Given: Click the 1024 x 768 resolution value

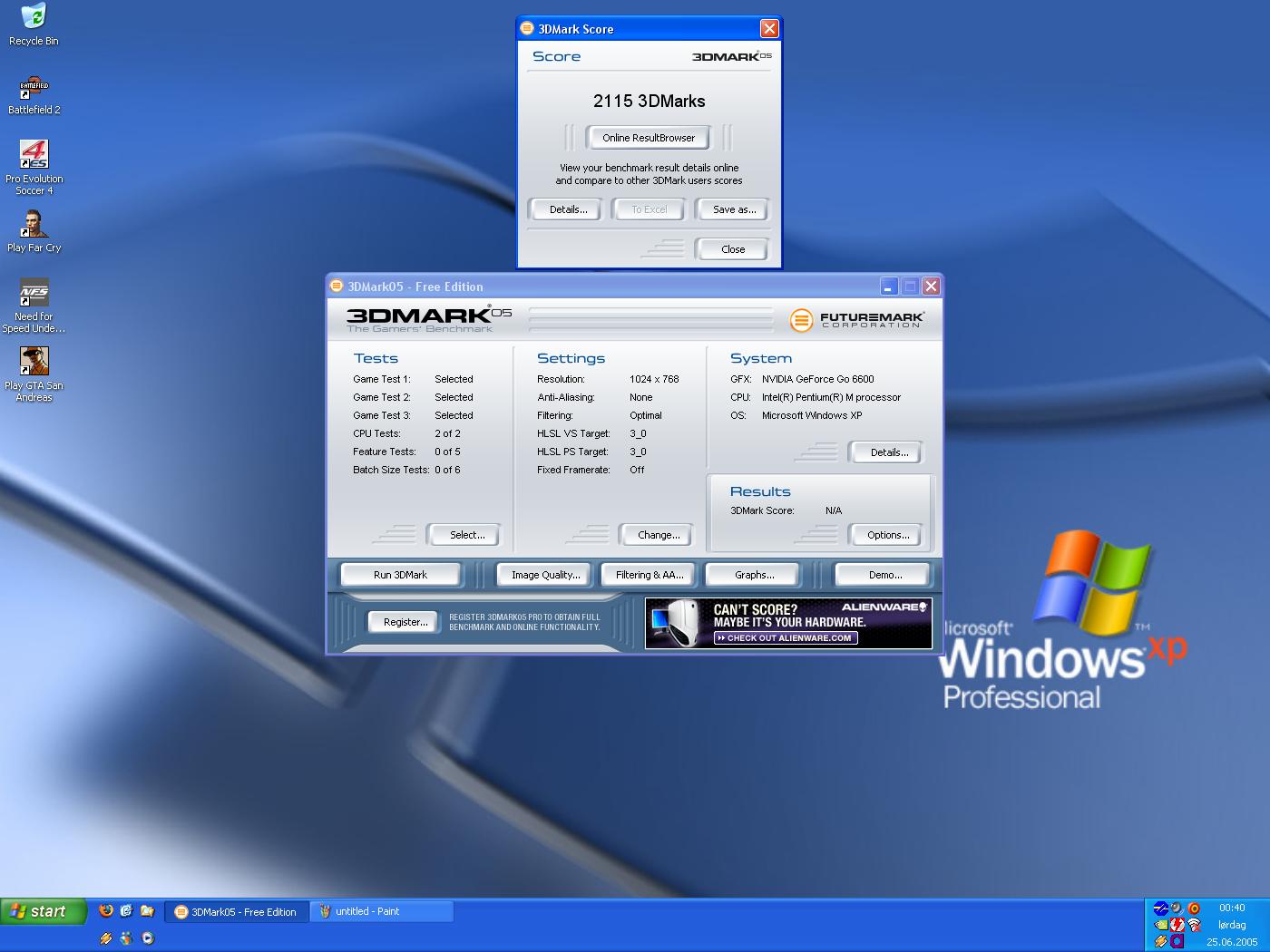Looking at the screenshot, I should [654, 379].
